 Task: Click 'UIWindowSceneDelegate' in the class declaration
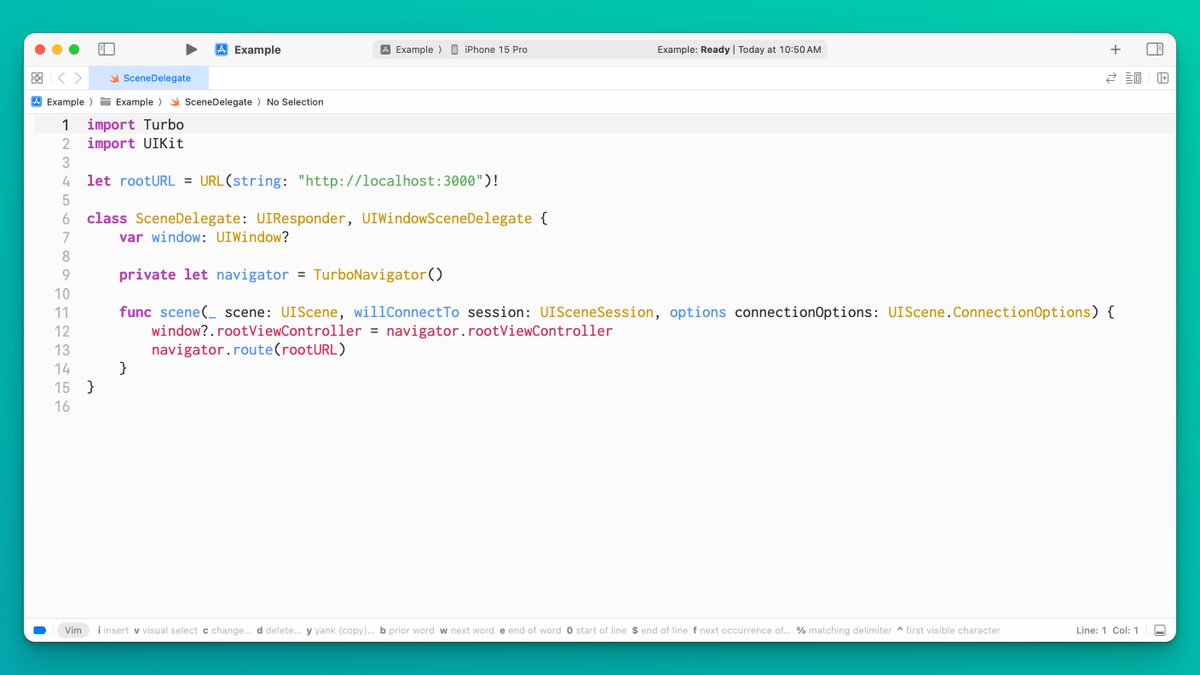[x=447, y=219]
